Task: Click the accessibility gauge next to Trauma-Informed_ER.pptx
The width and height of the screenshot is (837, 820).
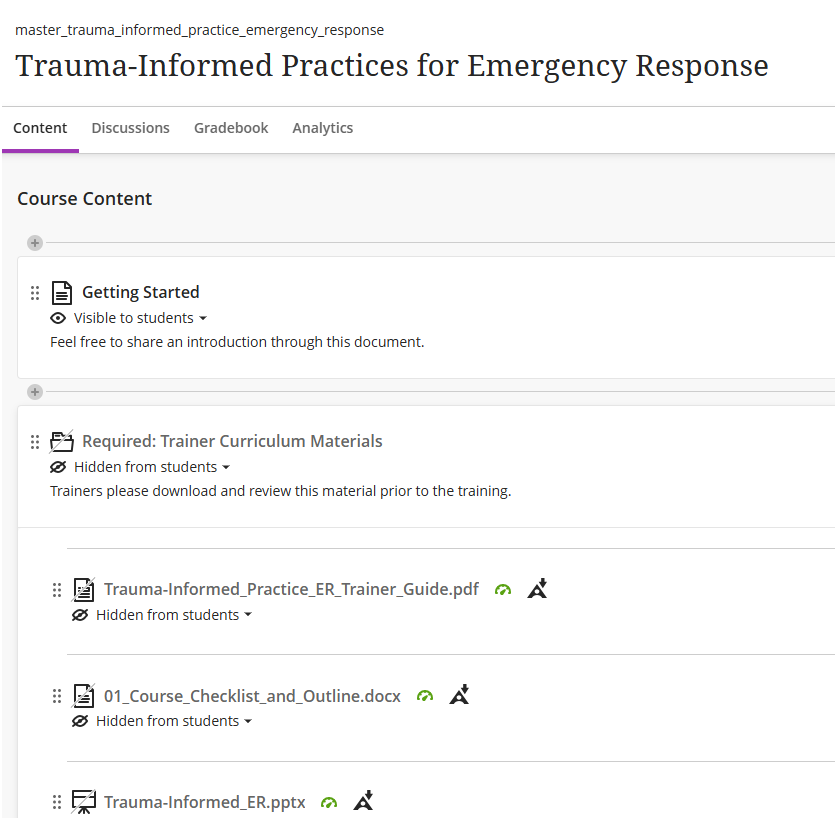Action: (x=329, y=802)
